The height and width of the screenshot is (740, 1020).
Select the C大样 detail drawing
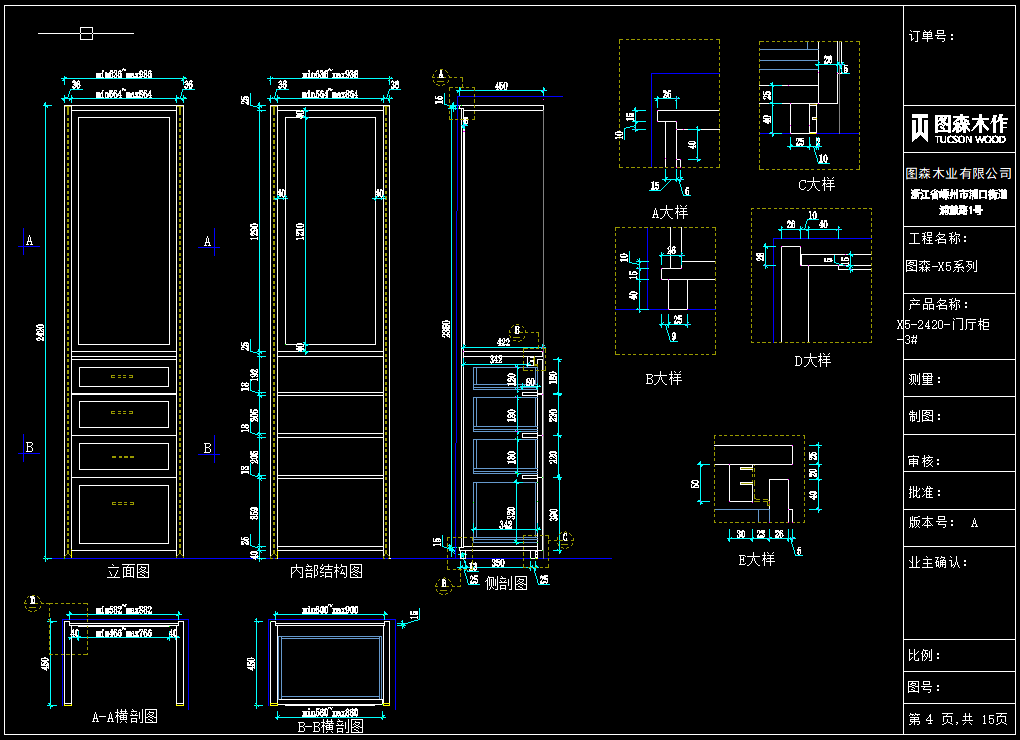tap(808, 105)
